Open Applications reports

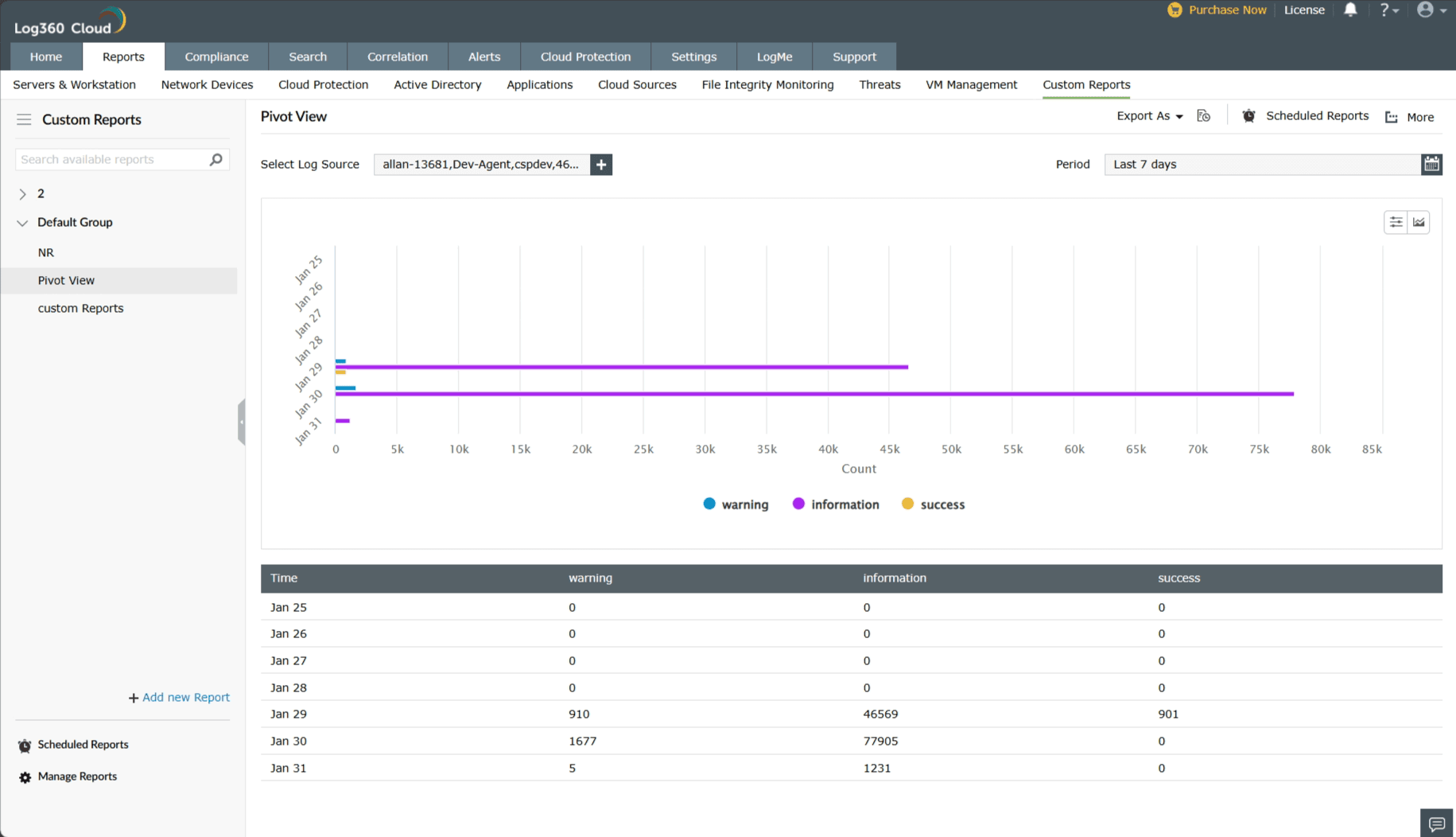click(x=540, y=84)
